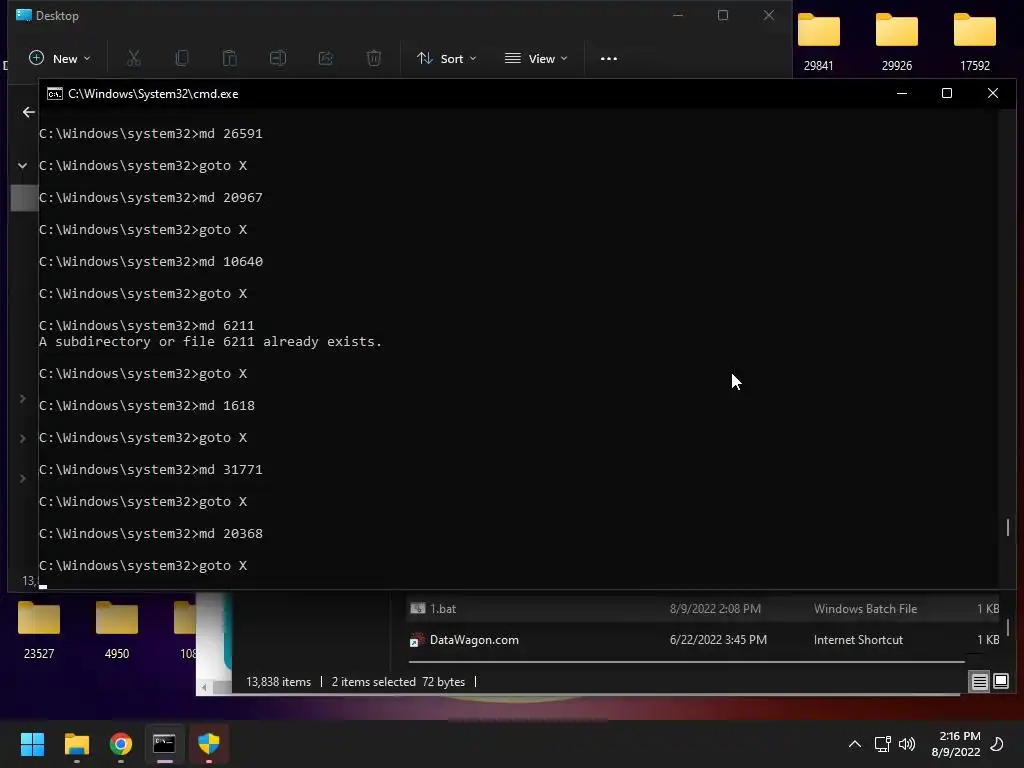This screenshot has width=1024, height=768.
Task: Maximize the cmd.exe window
Action: point(947,93)
